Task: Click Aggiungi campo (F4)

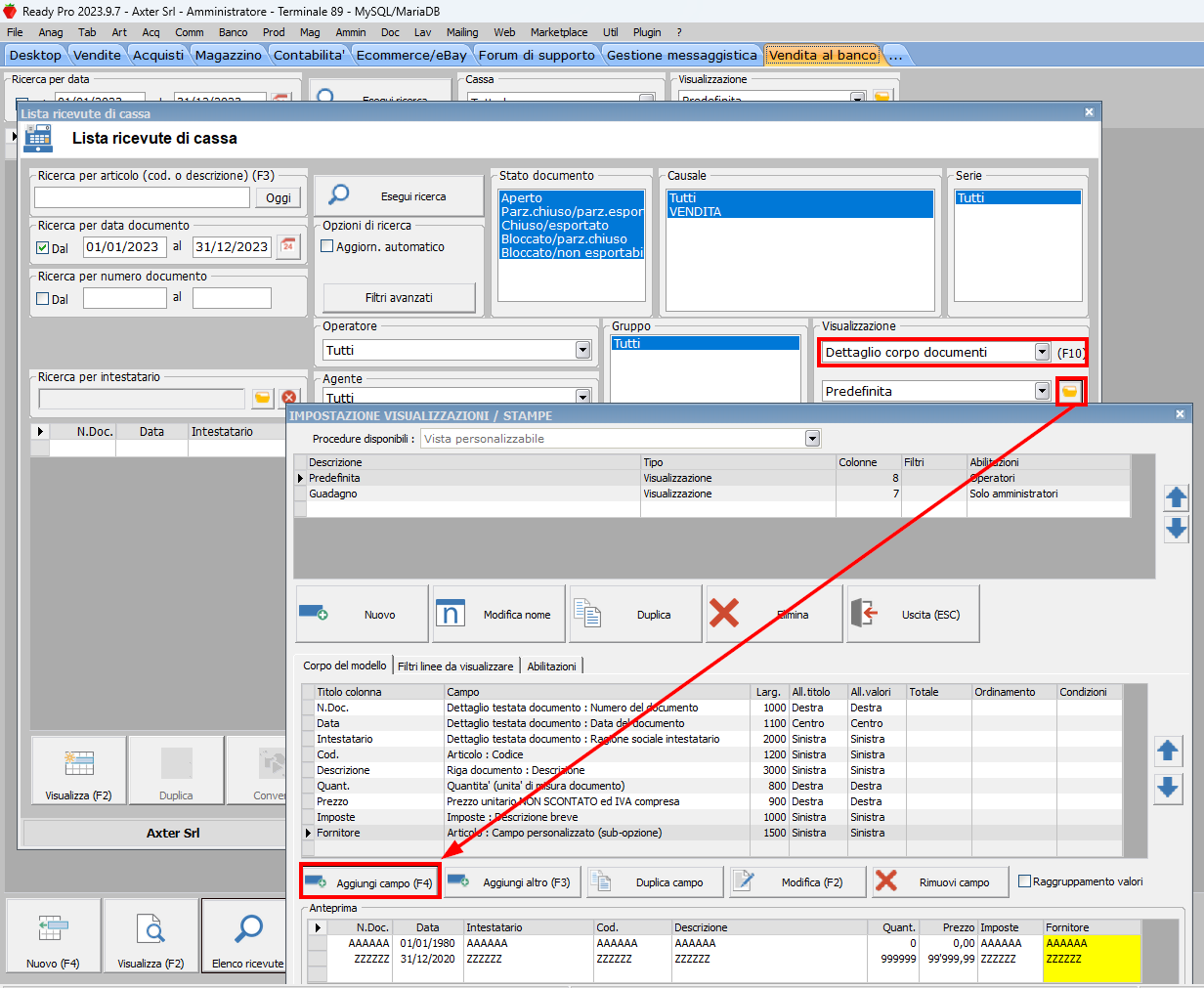Action: tap(370, 881)
